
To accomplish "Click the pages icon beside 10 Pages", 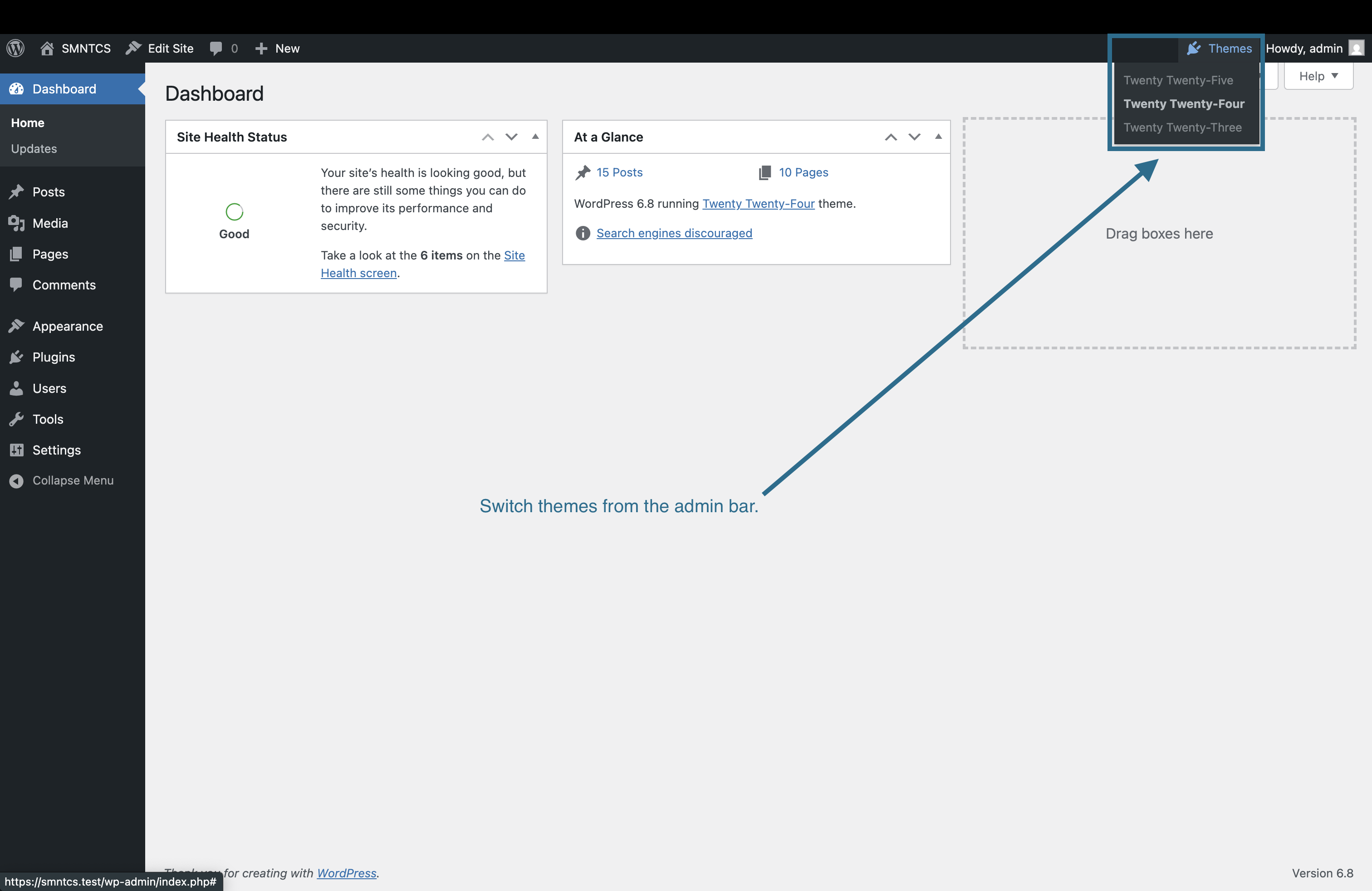I will (764, 172).
